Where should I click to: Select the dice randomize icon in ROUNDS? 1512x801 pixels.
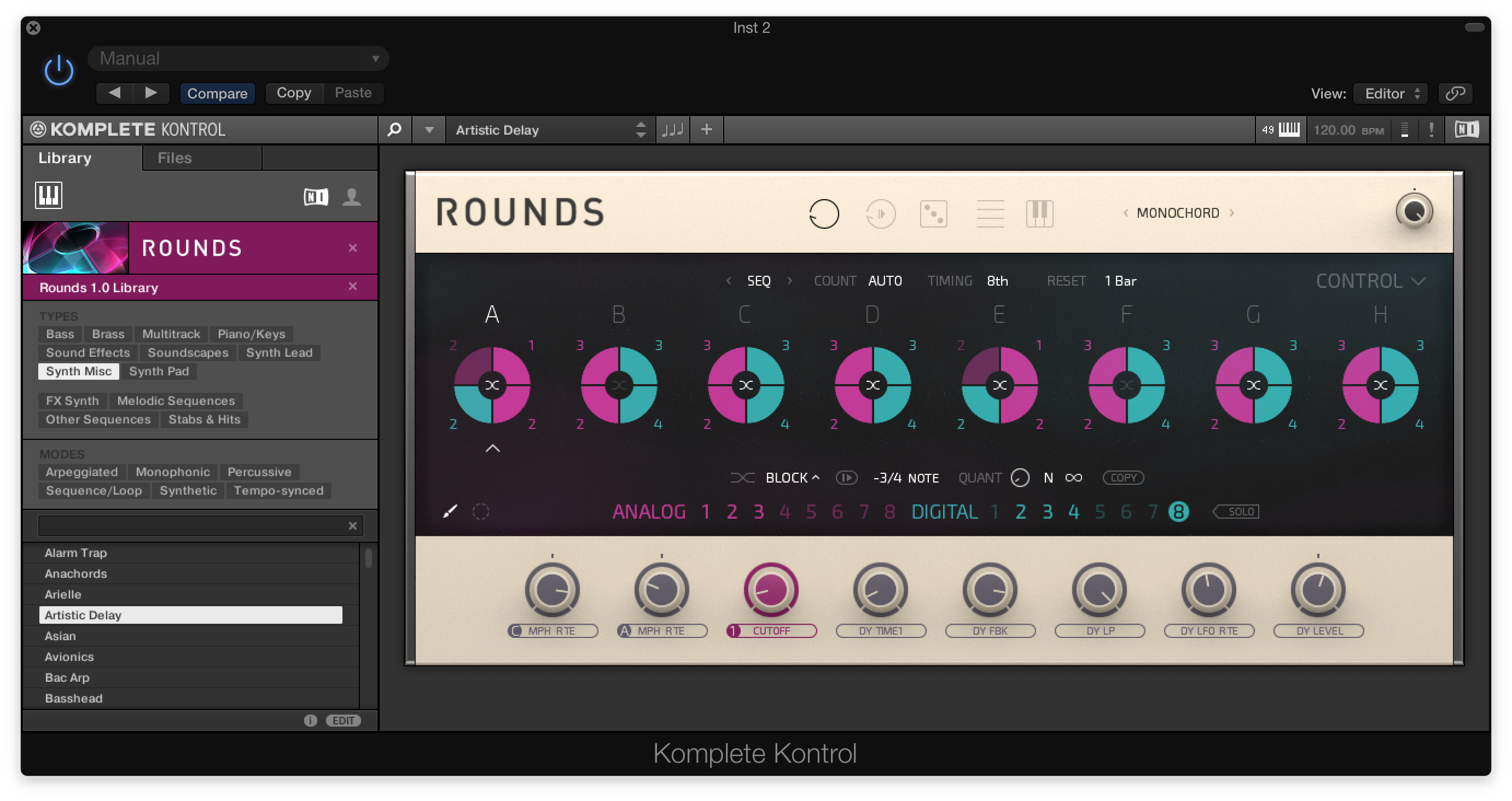point(933,213)
